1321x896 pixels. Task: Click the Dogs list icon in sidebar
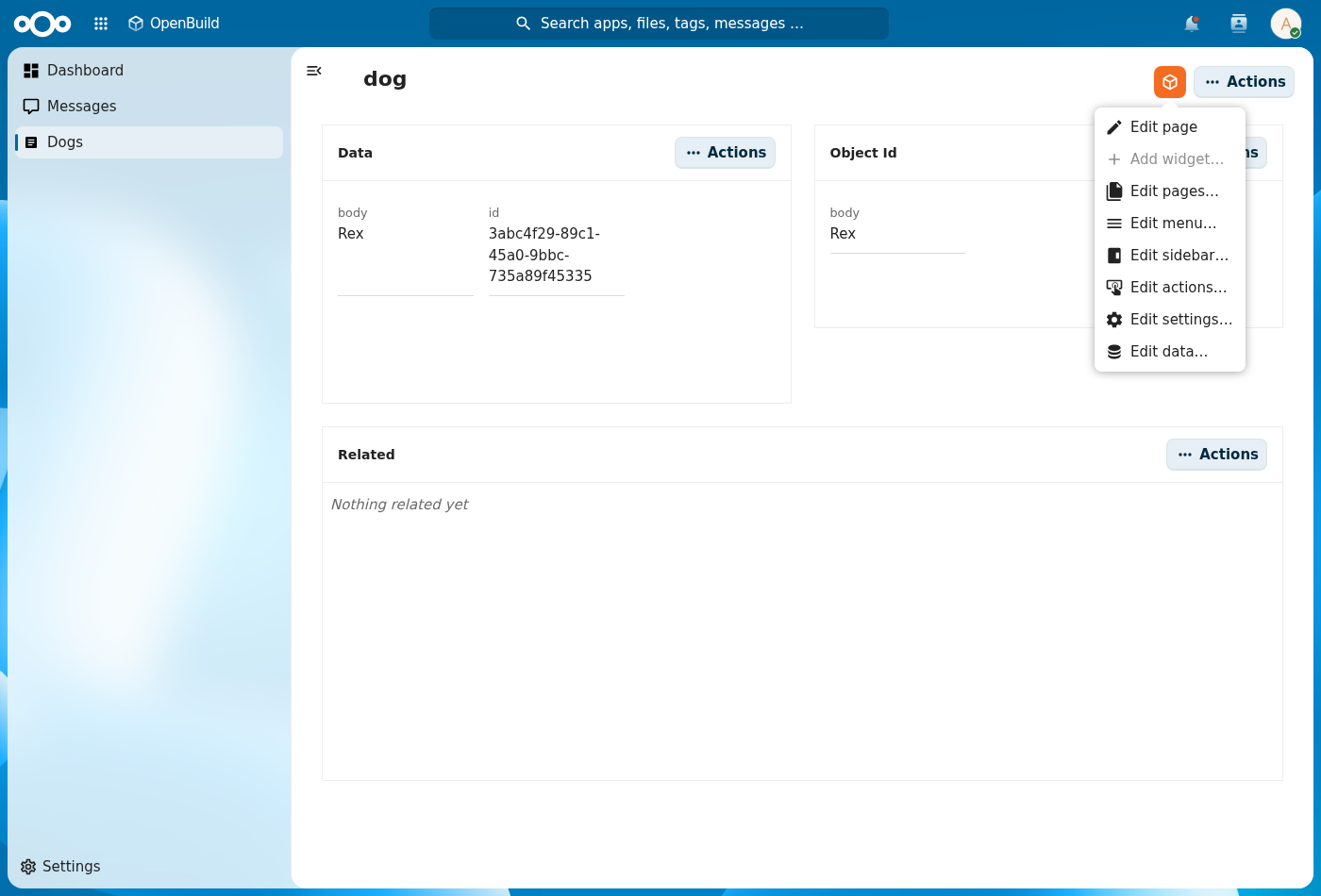tap(31, 142)
